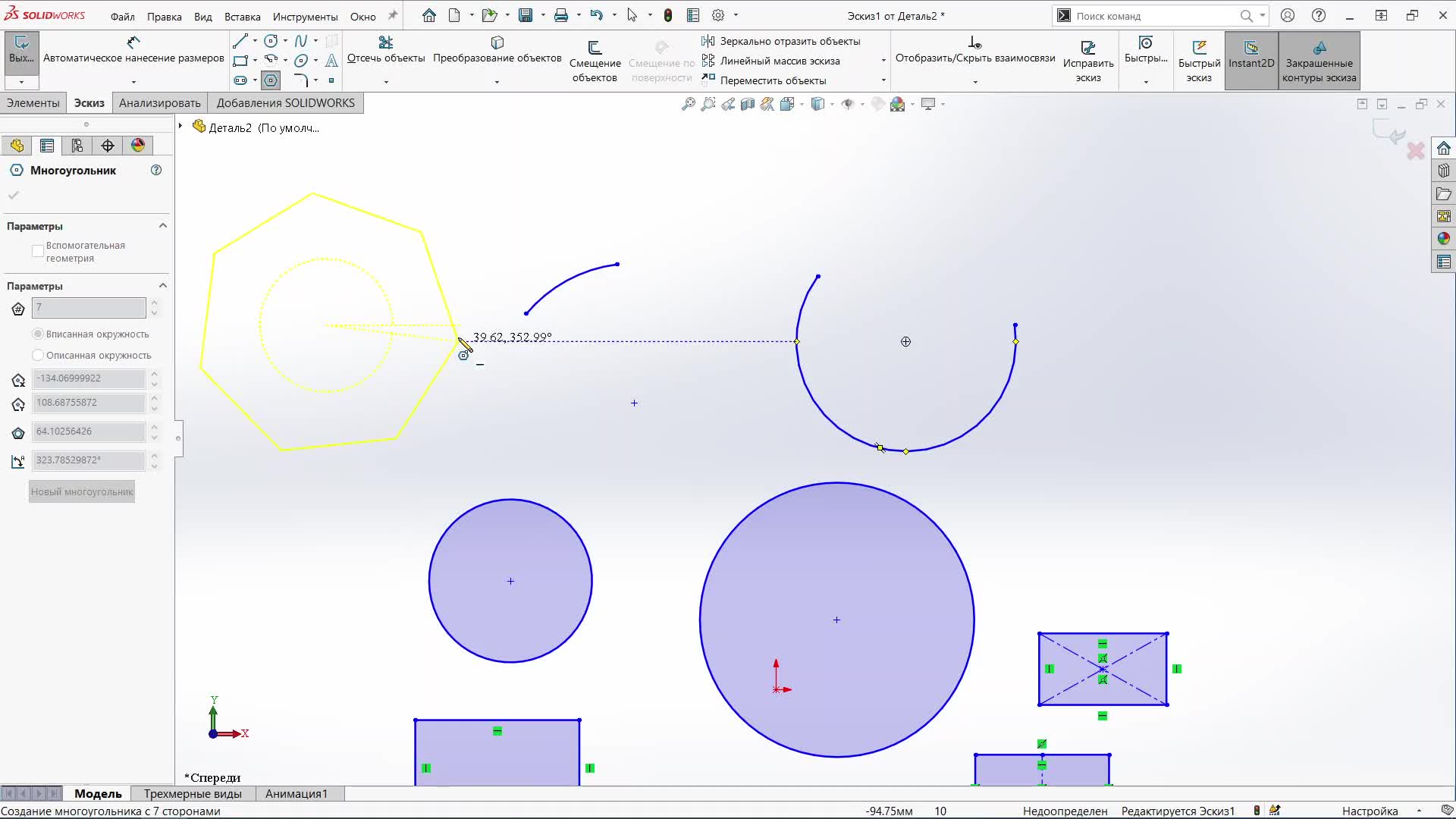Viewport: 1456px width, 819px height.
Task: Open the FeatureManager design tree tab
Action: coord(17,146)
